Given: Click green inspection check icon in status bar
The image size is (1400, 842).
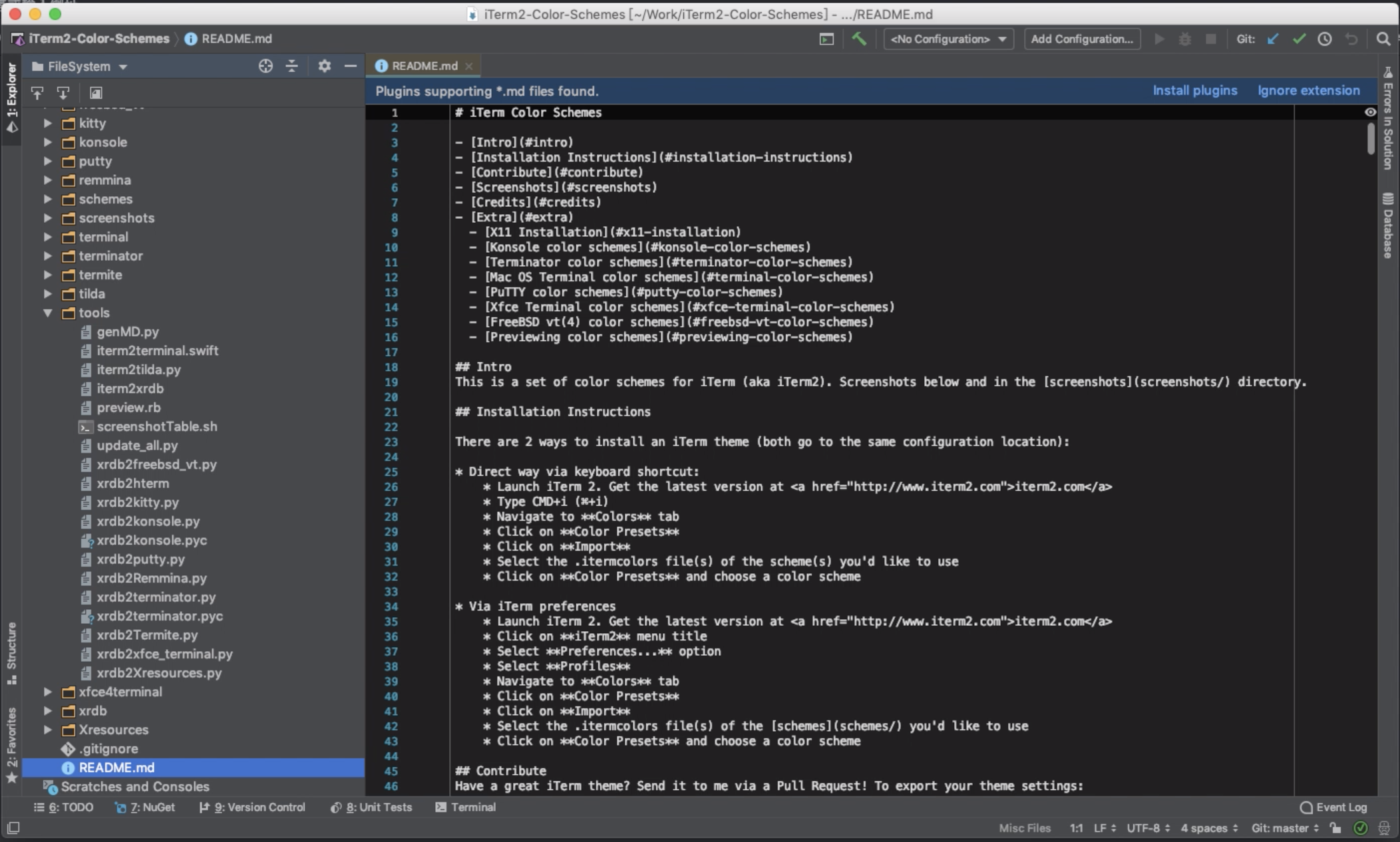Looking at the screenshot, I should tap(1361, 828).
